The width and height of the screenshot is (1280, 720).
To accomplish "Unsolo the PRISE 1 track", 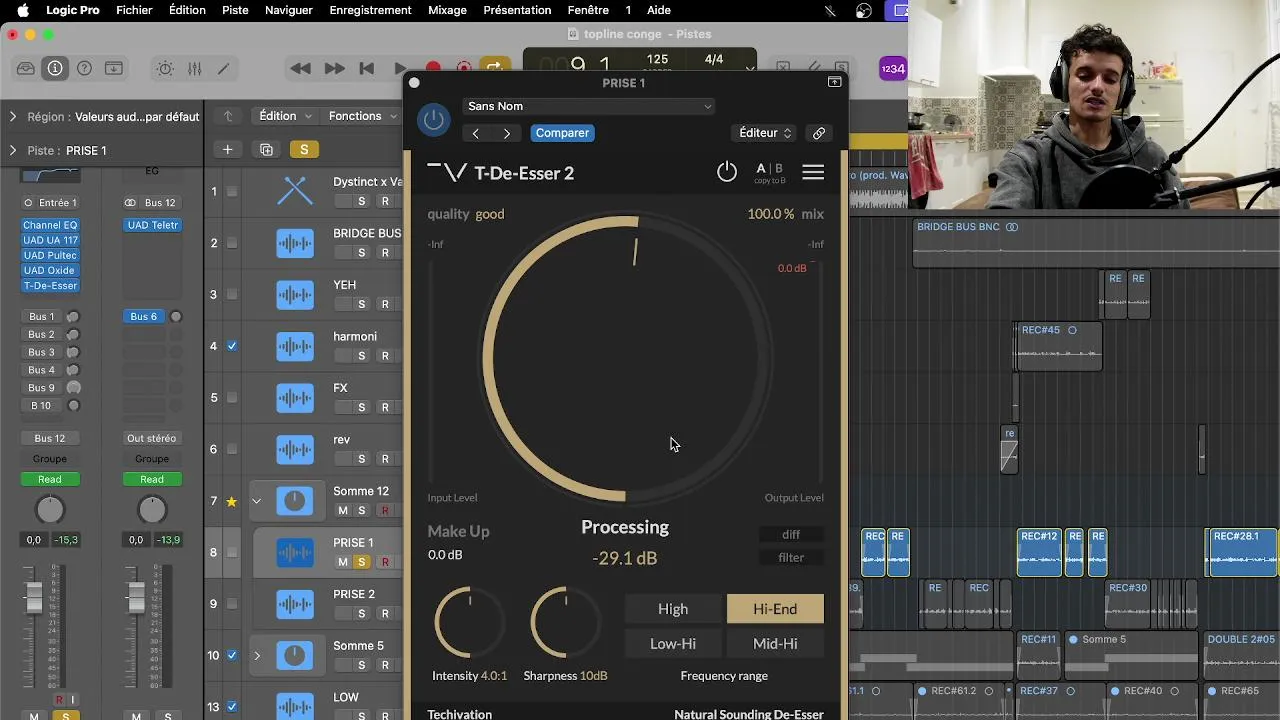I will click(361, 562).
